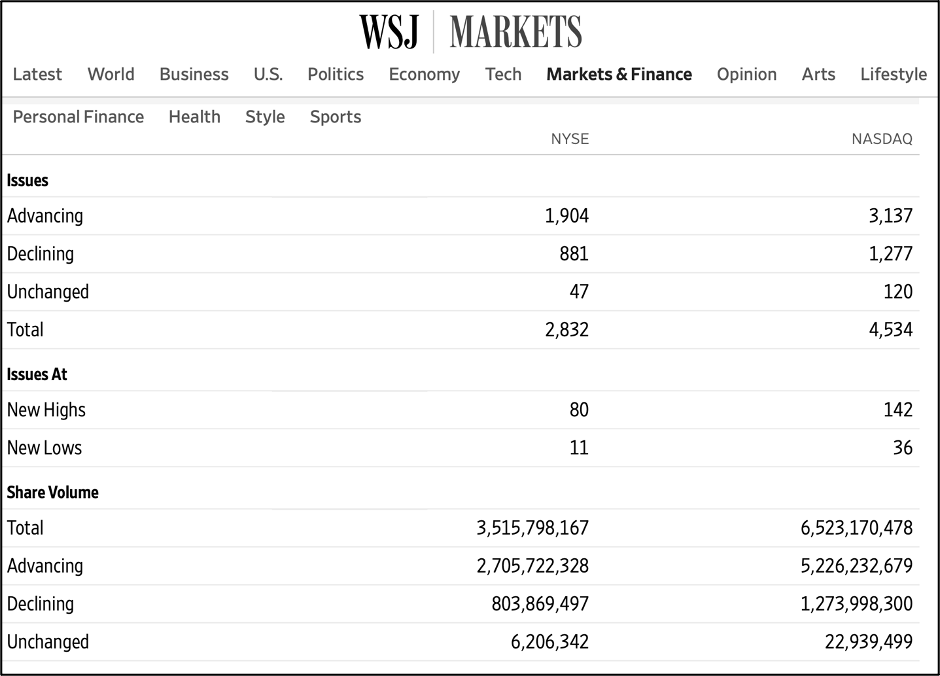This screenshot has width=940, height=676.
Task: Open the Opinion section
Action: click(x=747, y=74)
